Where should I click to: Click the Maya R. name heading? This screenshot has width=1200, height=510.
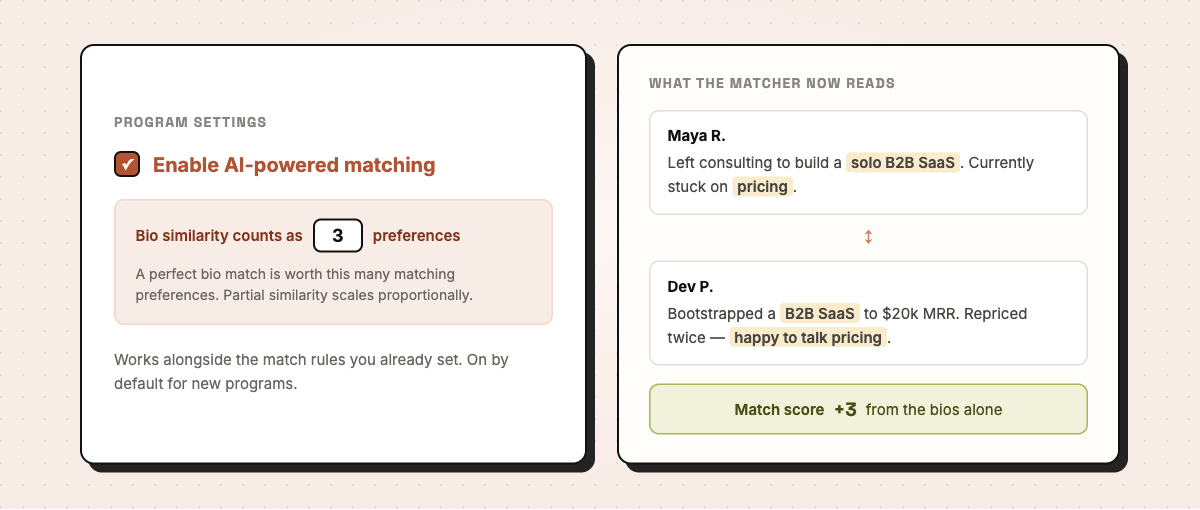point(696,135)
